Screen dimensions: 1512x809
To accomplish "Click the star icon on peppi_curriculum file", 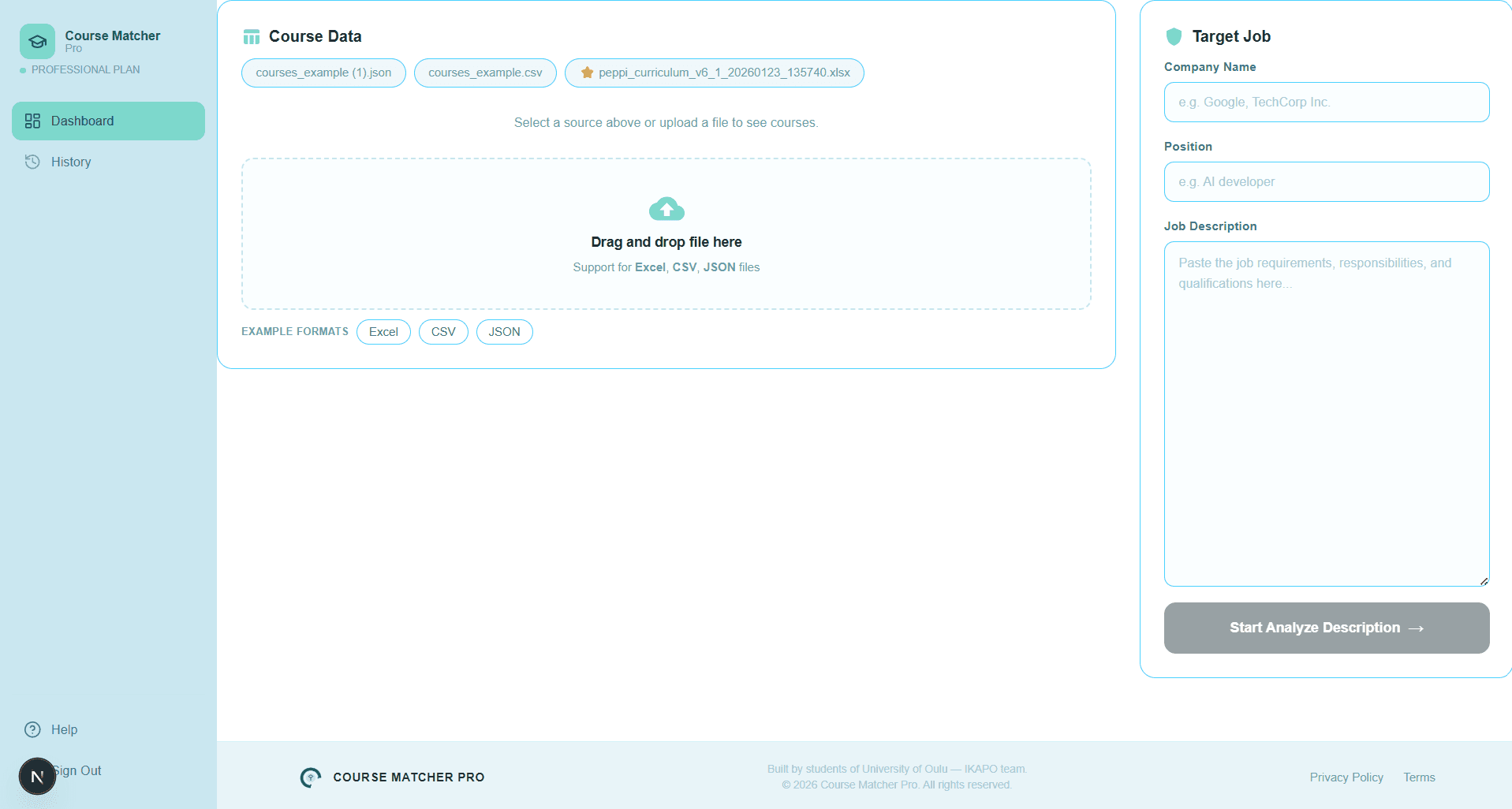I will coord(587,73).
